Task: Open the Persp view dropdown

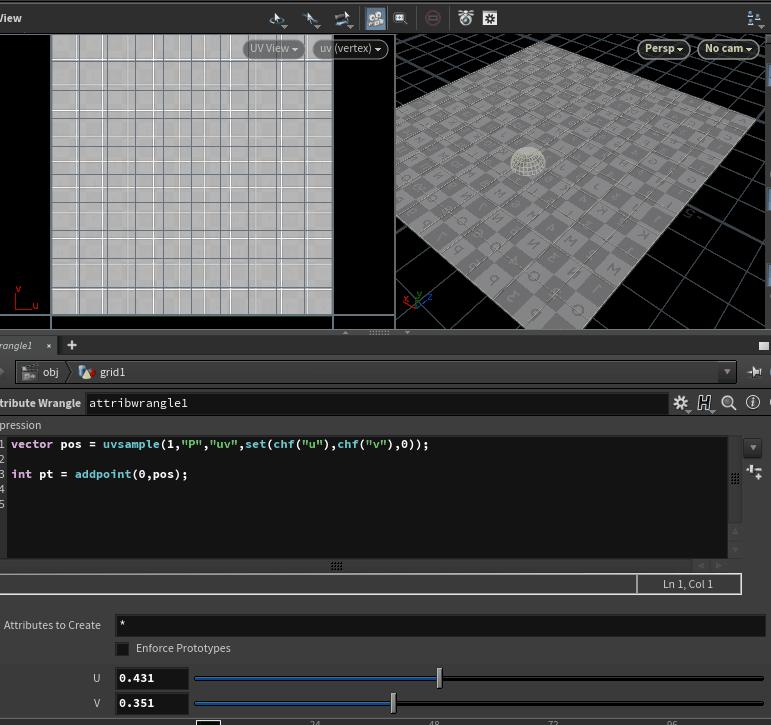Action: [663, 48]
